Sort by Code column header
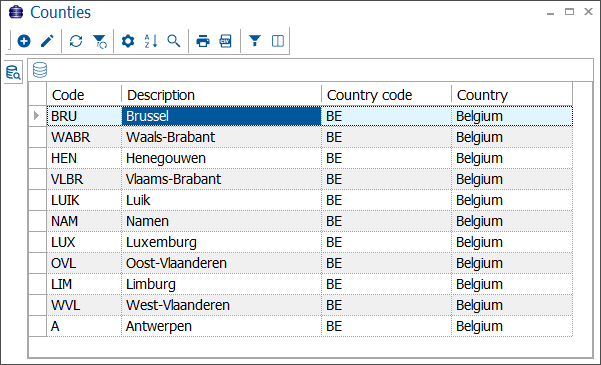The width and height of the screenshot is (601, 365). tap(84, 95)
